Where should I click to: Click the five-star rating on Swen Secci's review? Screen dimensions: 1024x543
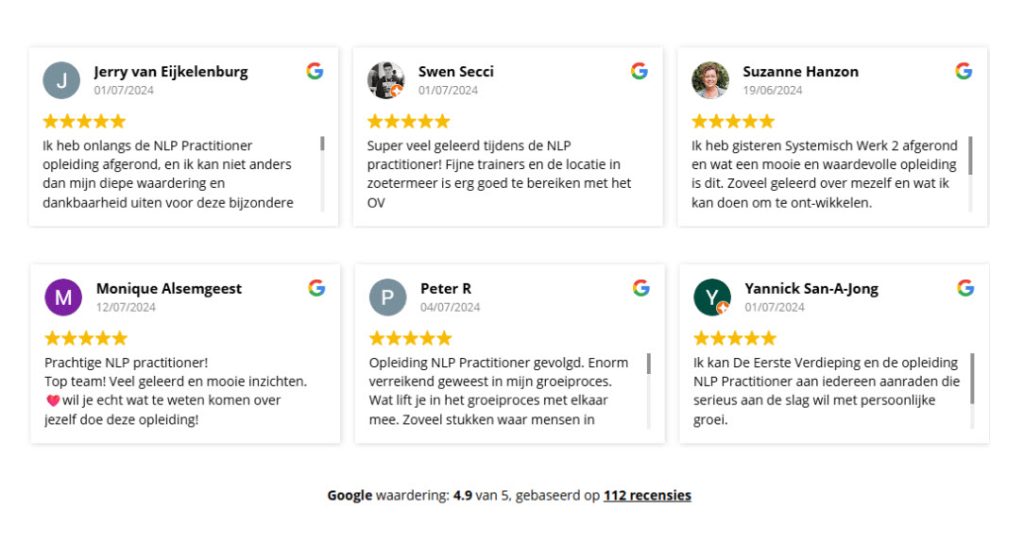coord(408,121)
